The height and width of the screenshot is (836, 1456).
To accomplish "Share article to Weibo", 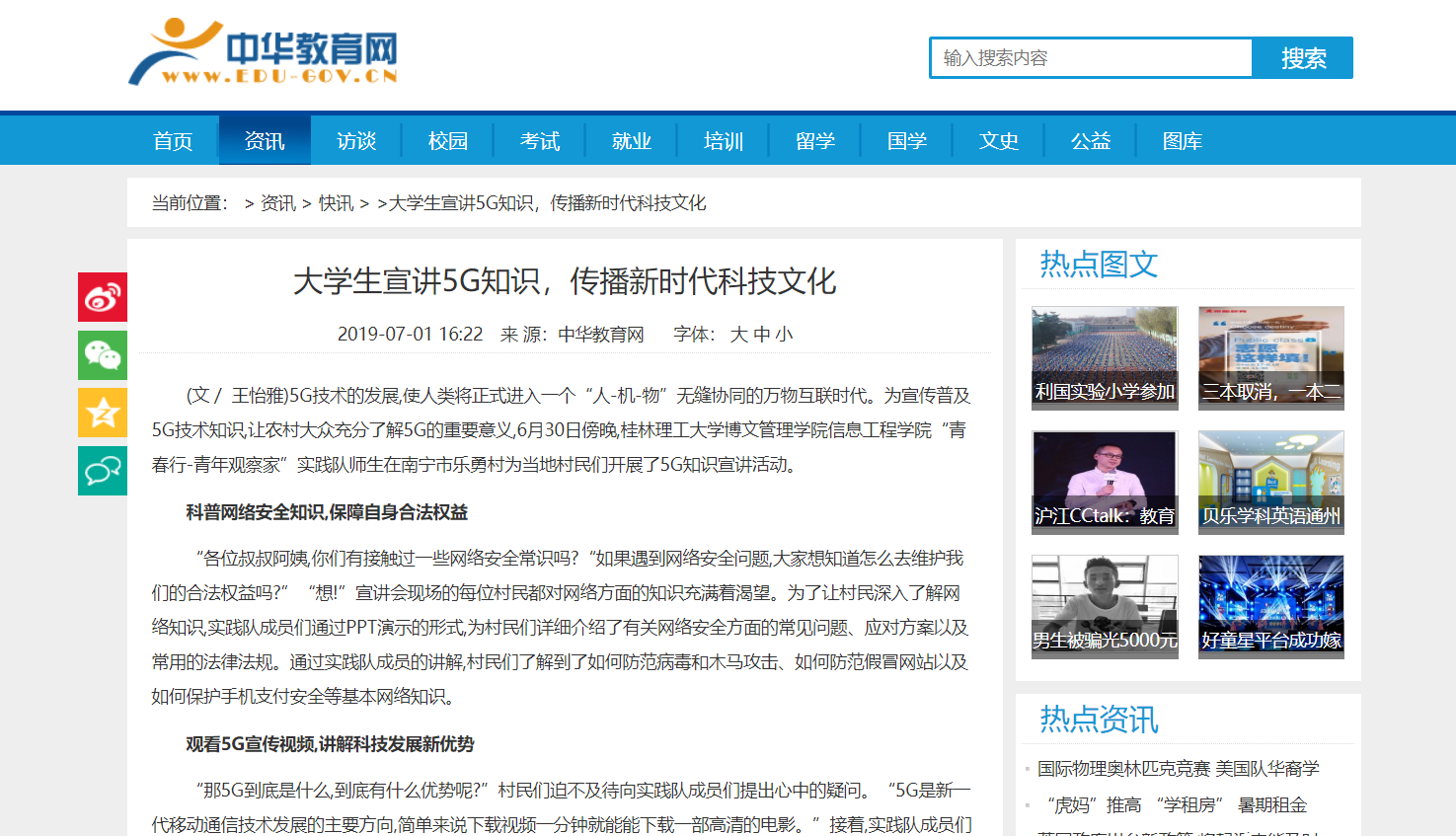I will coord(103,297).
